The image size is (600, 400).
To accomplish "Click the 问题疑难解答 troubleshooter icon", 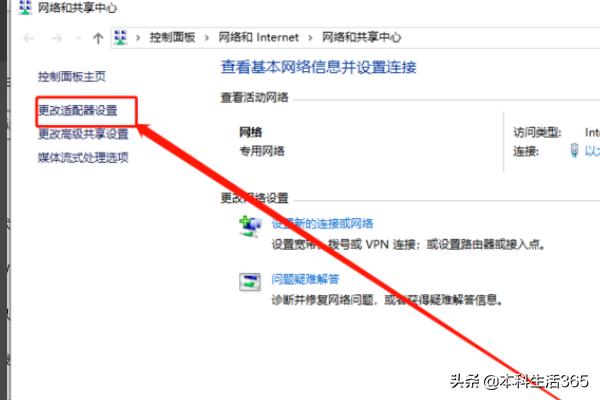I will tap(250, 282).
